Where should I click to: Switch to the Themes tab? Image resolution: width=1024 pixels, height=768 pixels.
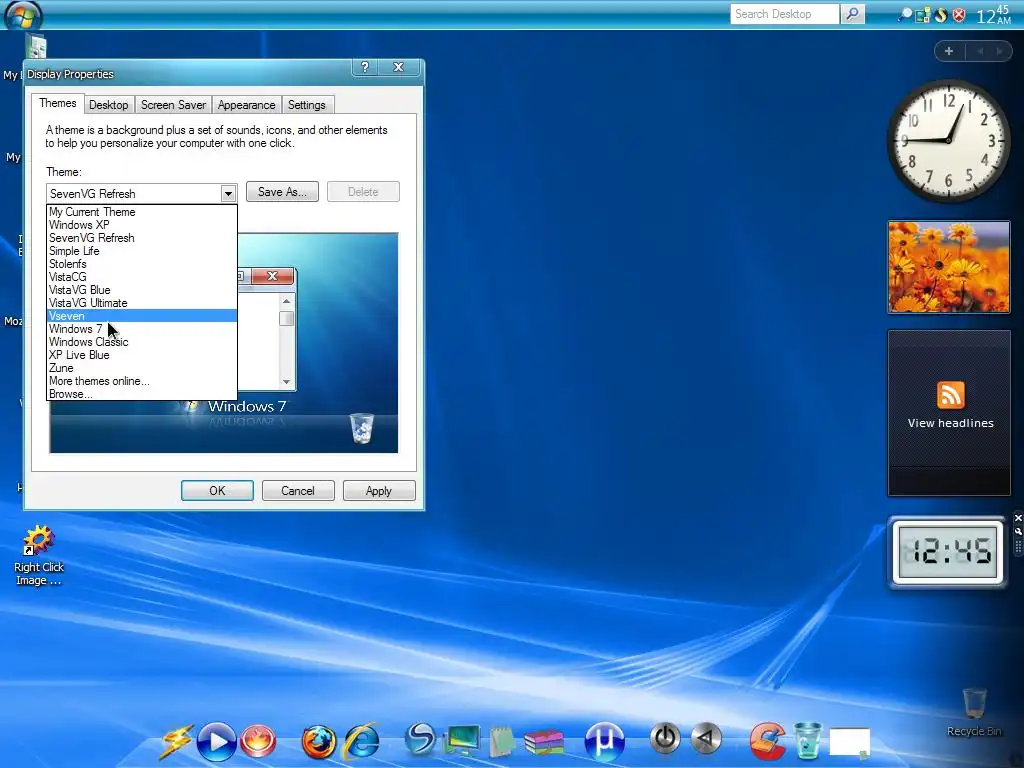point(57,103)
